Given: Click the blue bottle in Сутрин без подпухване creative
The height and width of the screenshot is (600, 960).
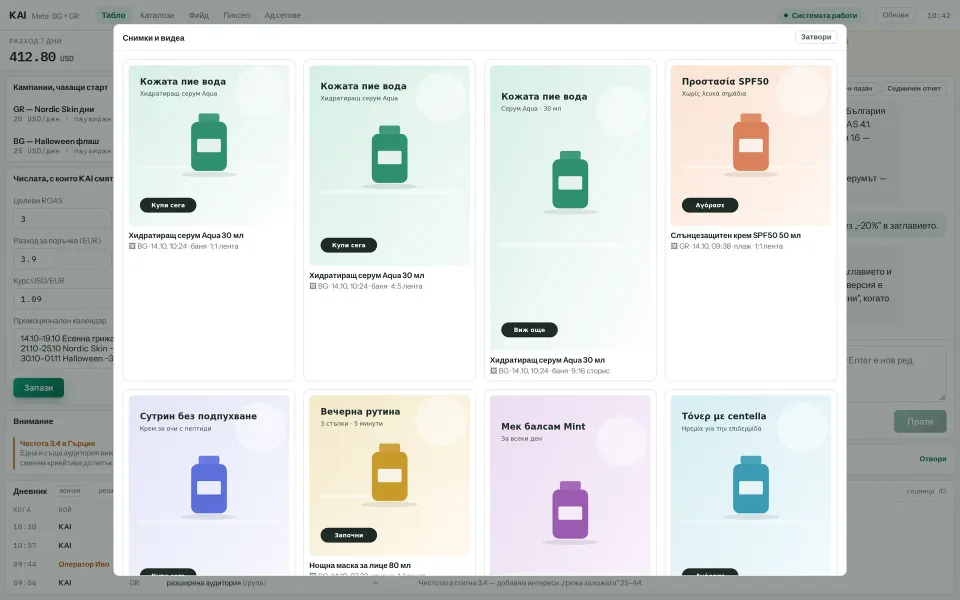Looking at the screenshot, I should (x=209, y=484).
